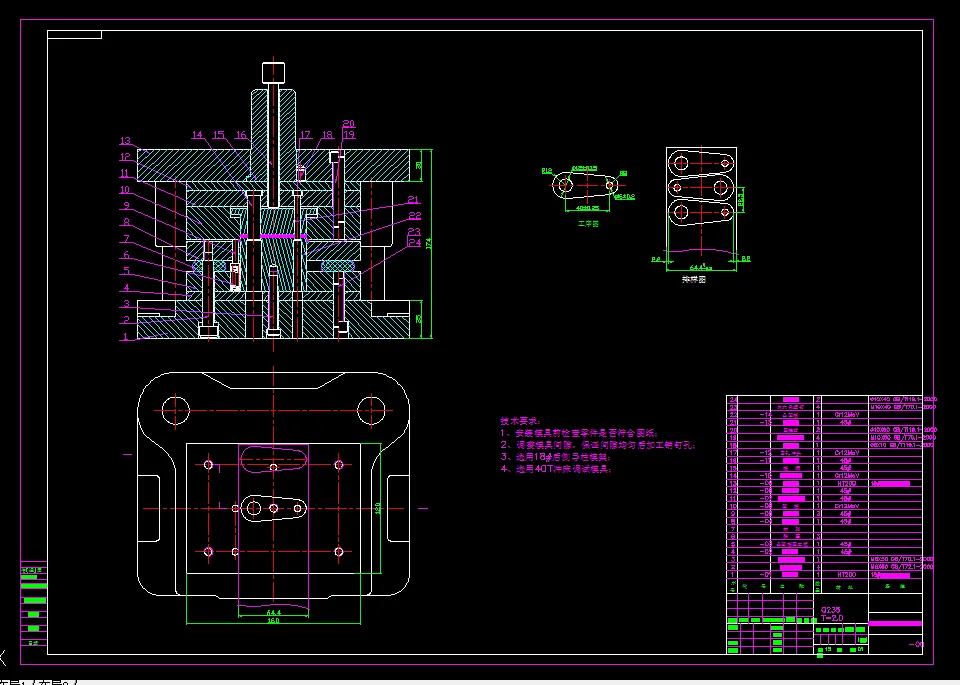
Task: Select balloon number 8 in the section view
Action: click(x=126, y=223)
